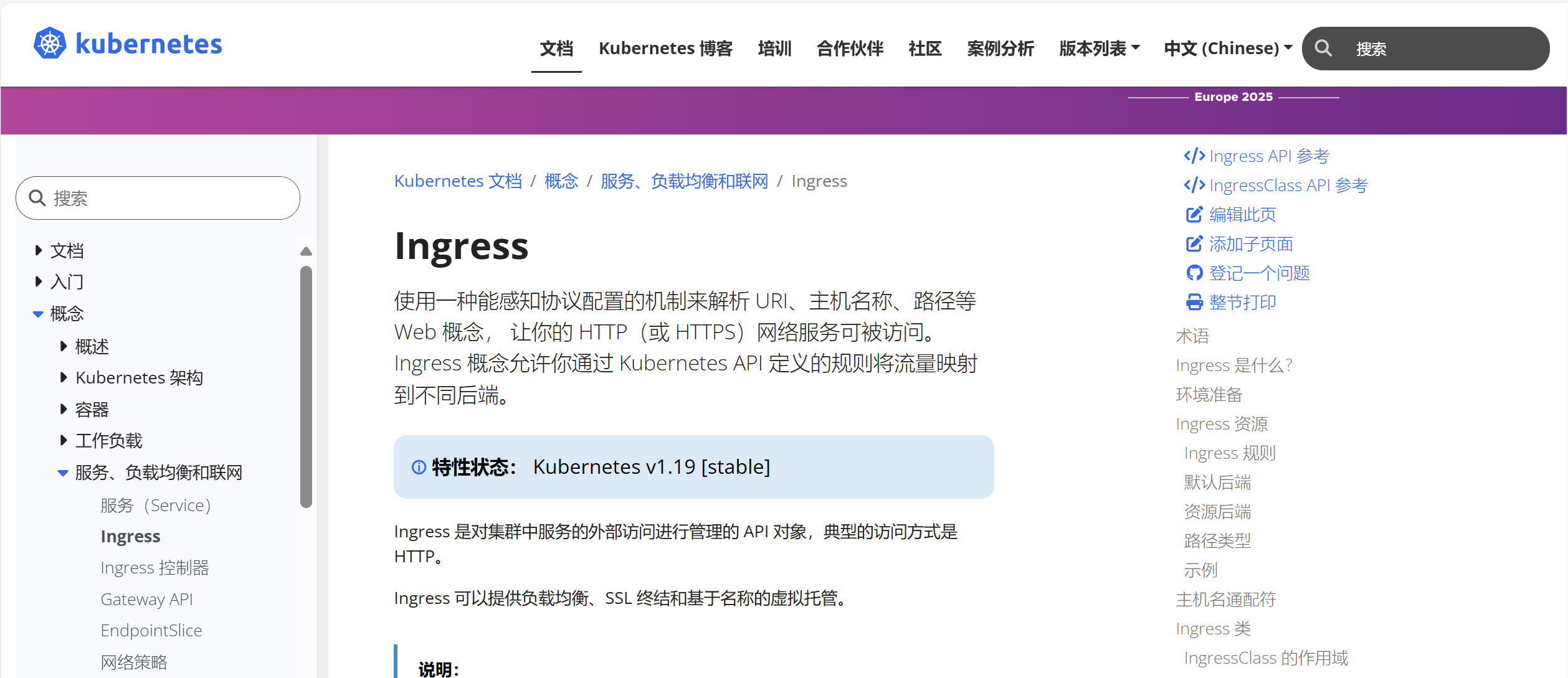Click the sidebar vertical scrollbar thumb
The image size is (1568, 678).
306,387
